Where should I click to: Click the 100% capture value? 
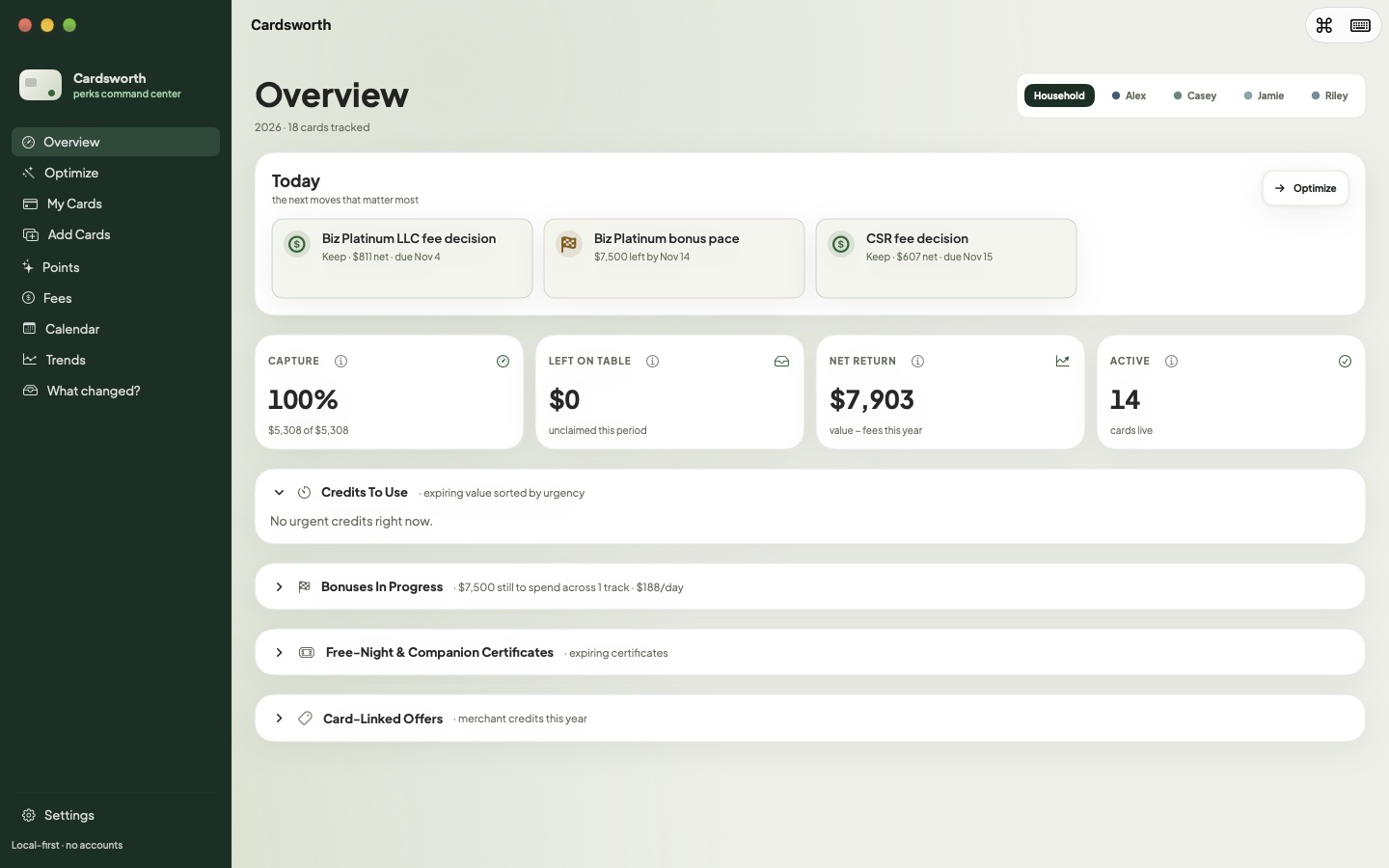pos(303,399)
